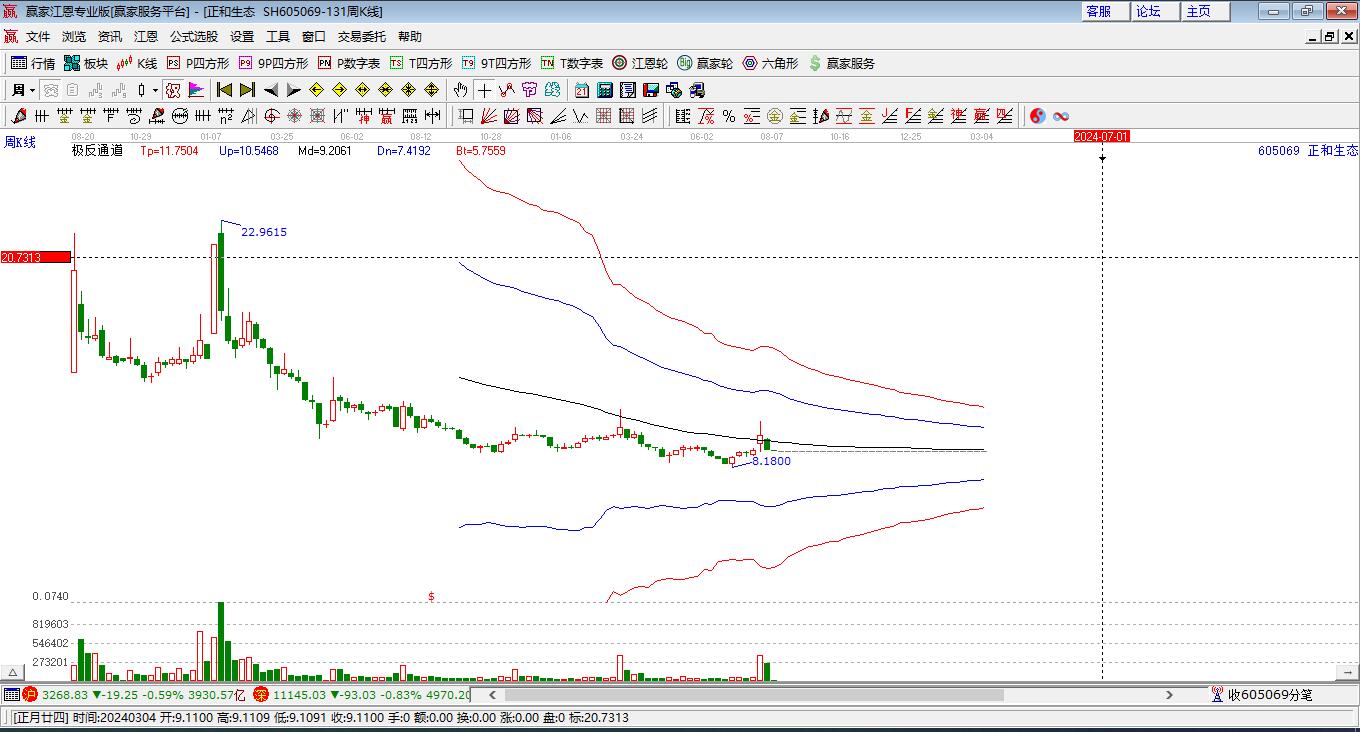Select the 2024-07-01 date marker
Image resolution: width=1360 pixels, height=732 pixels.
1102,136
